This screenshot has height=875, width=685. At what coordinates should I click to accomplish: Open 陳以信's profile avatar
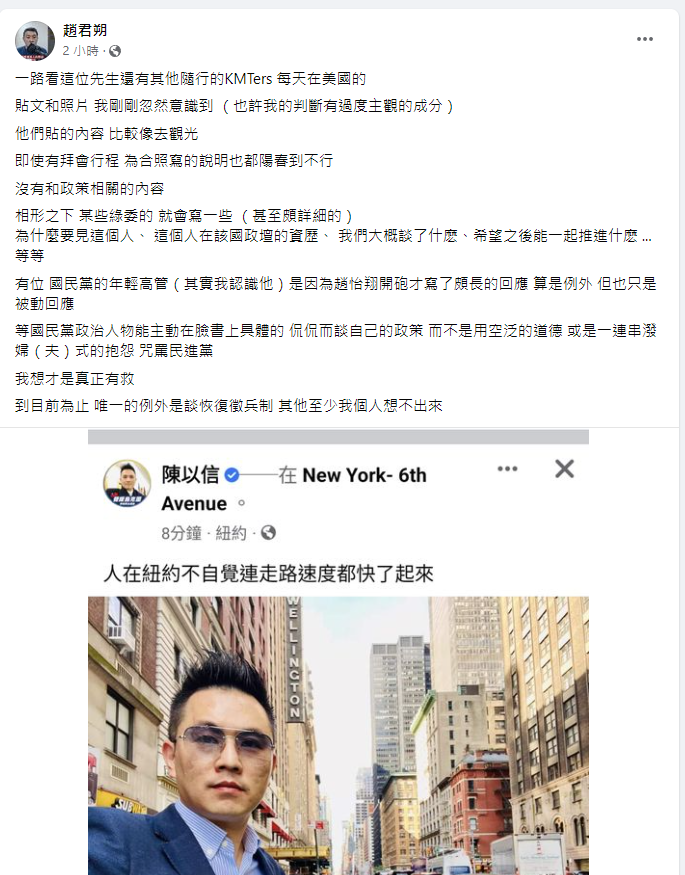(127, 483)
